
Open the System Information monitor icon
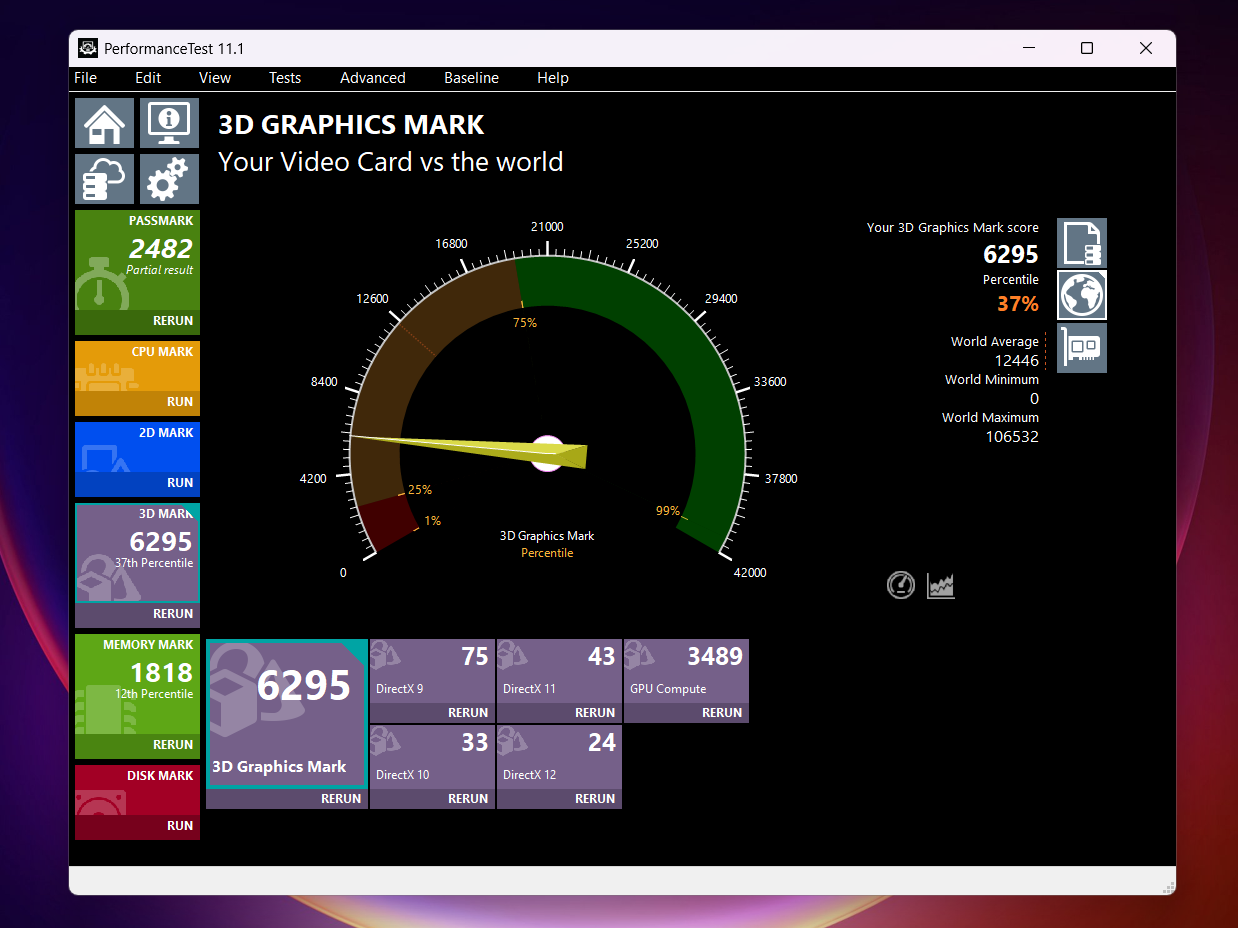click(169, 123)
